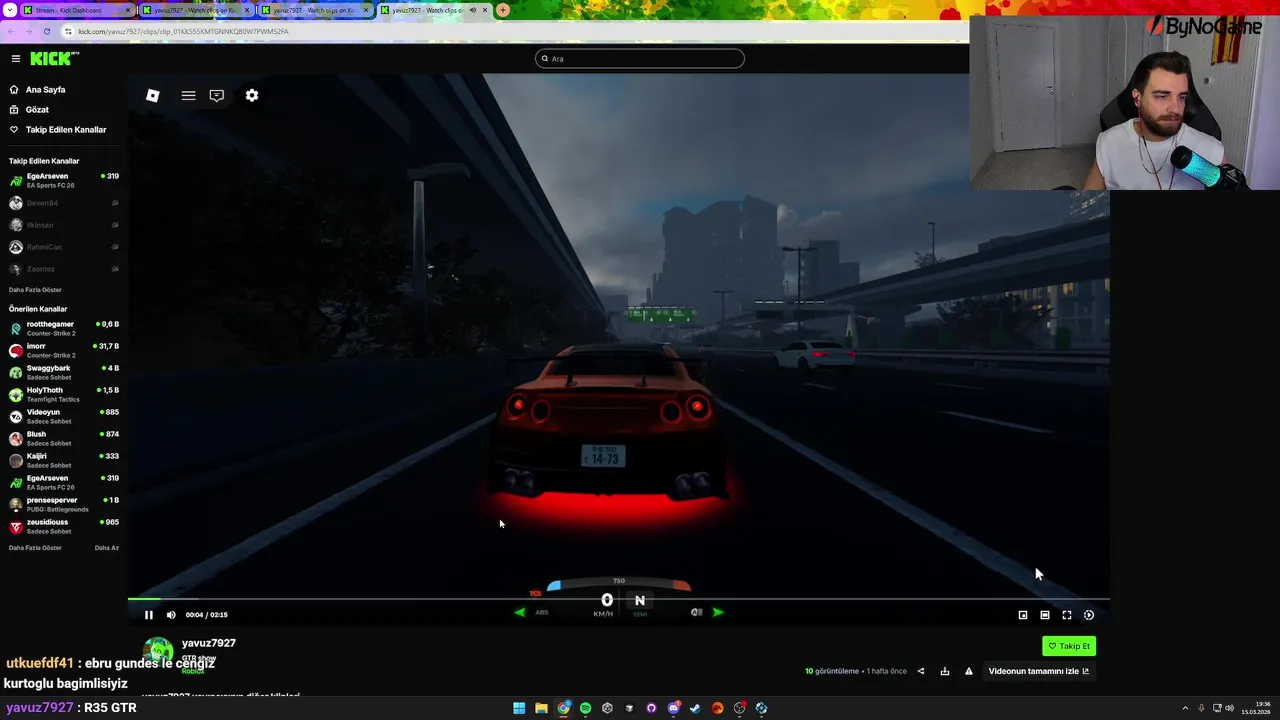Toggle the Kick sidebar hamburger menu
Image resolution: width=1280 pixels, height=720 pixels.
[16, 59]
